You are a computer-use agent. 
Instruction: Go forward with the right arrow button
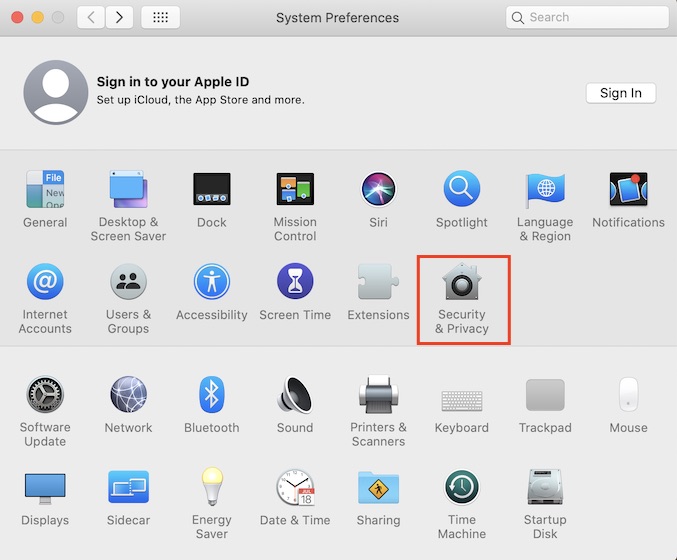[x=119, y=17]
